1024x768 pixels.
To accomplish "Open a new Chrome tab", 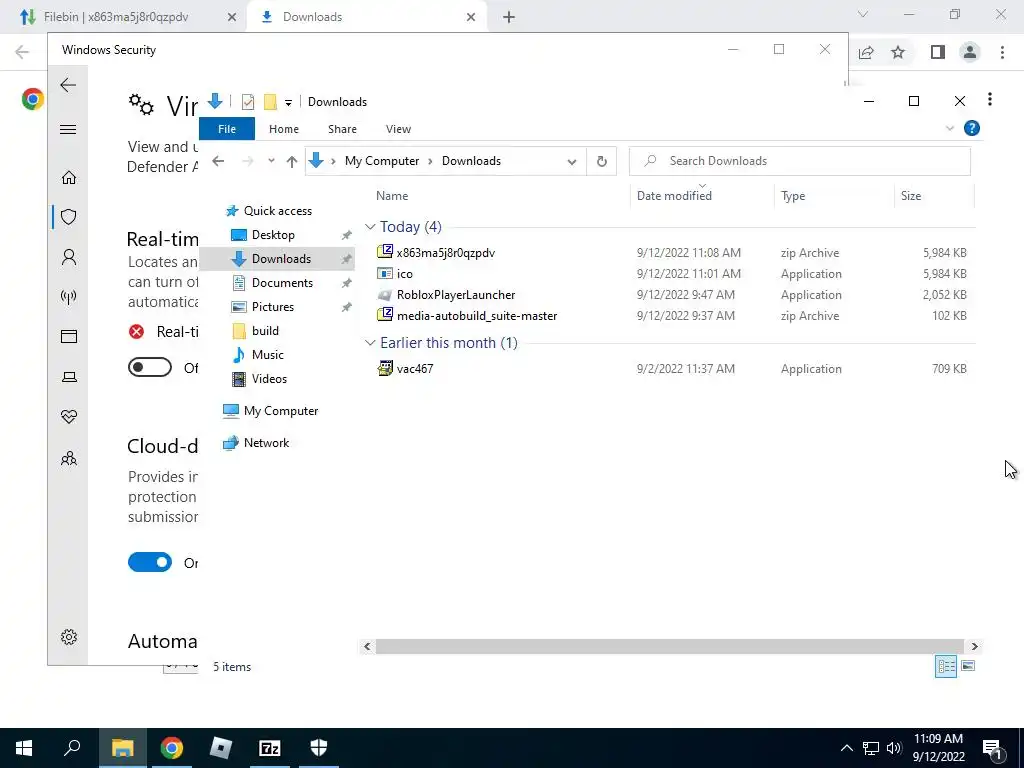I will [x=509, y=17].
